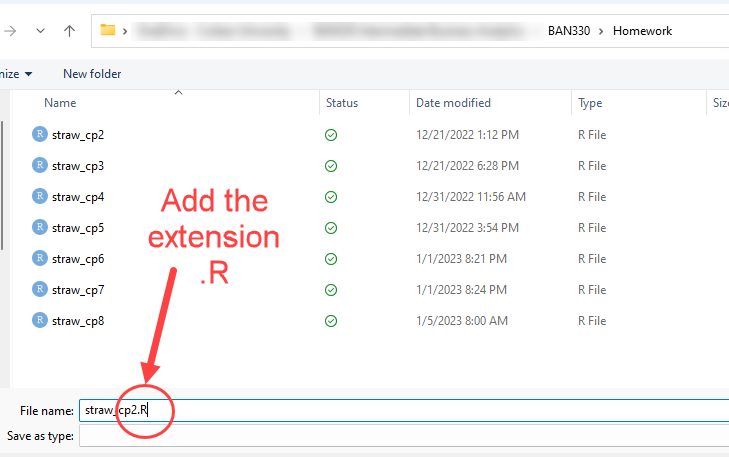The height and width of the screenshot is (457, 729).
Task: Click the R file icon for straw_cp2
Action: [x=40, y=134]
